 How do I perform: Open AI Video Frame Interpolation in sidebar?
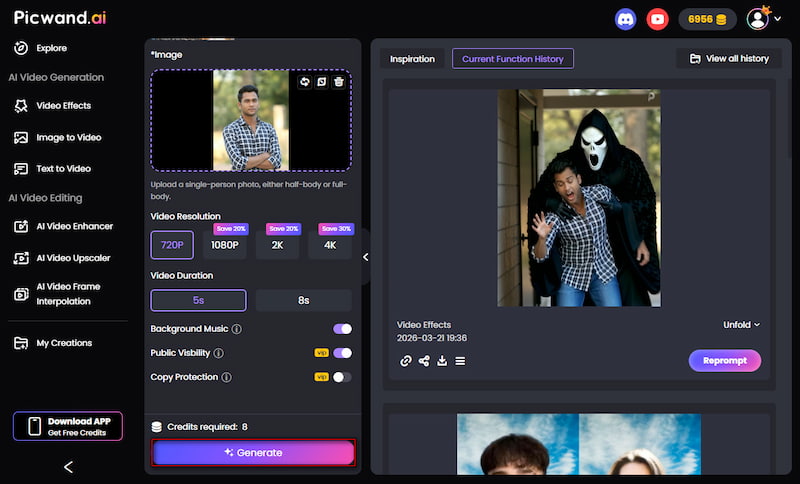[x=57, y=294]
